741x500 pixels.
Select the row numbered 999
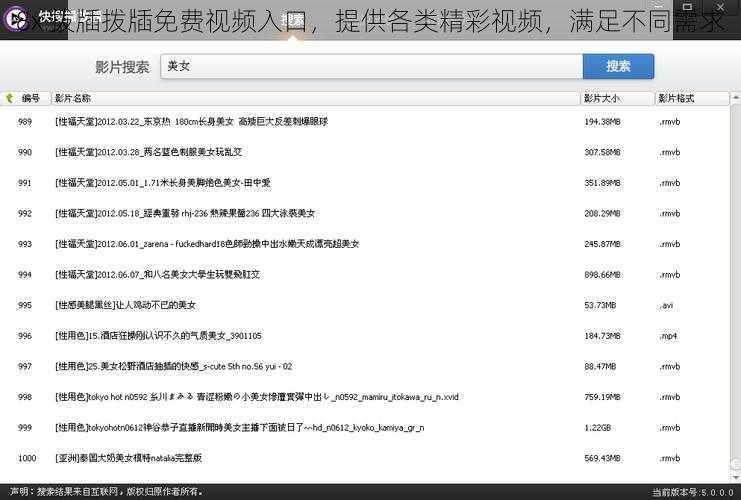364,428
